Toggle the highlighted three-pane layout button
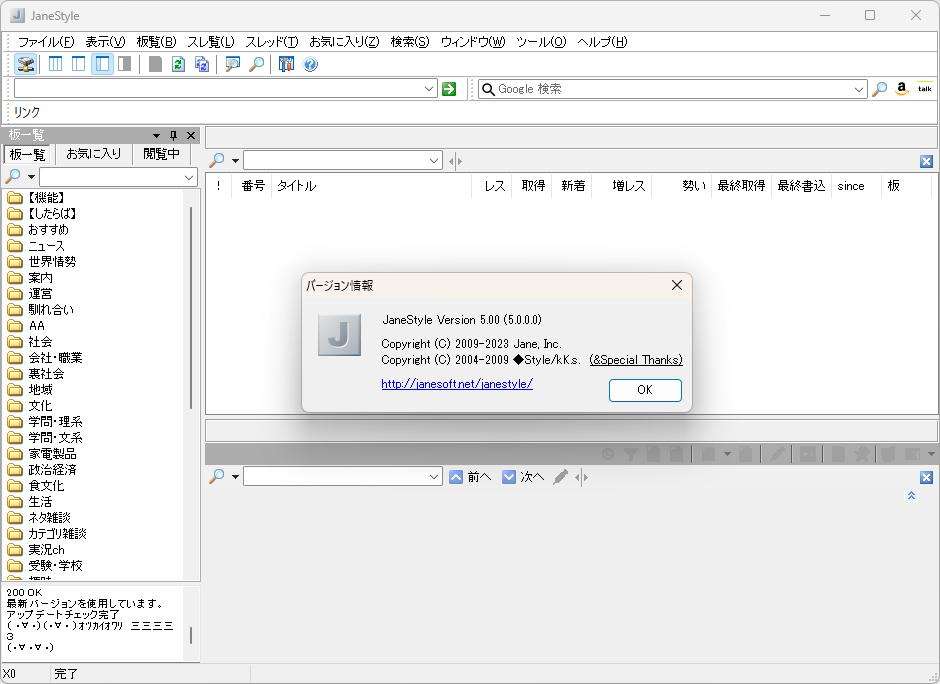Screen dimensions: 940x684 click(103, 64)
